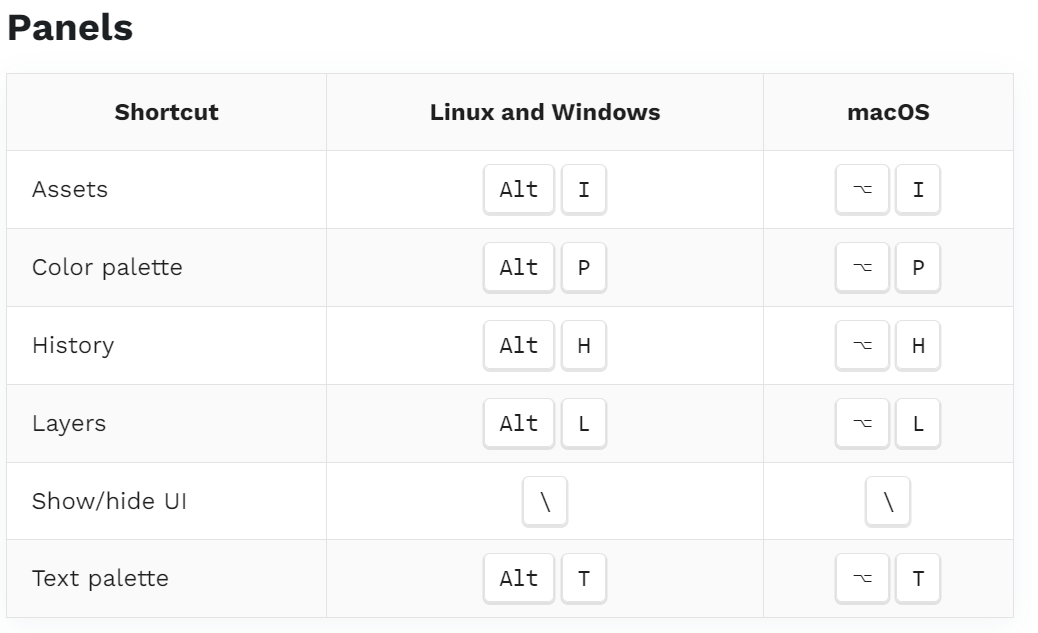Screen dimensions: 1038x633
Task: Click the H key under Linux and Windows
Action: tap(584, 346)
